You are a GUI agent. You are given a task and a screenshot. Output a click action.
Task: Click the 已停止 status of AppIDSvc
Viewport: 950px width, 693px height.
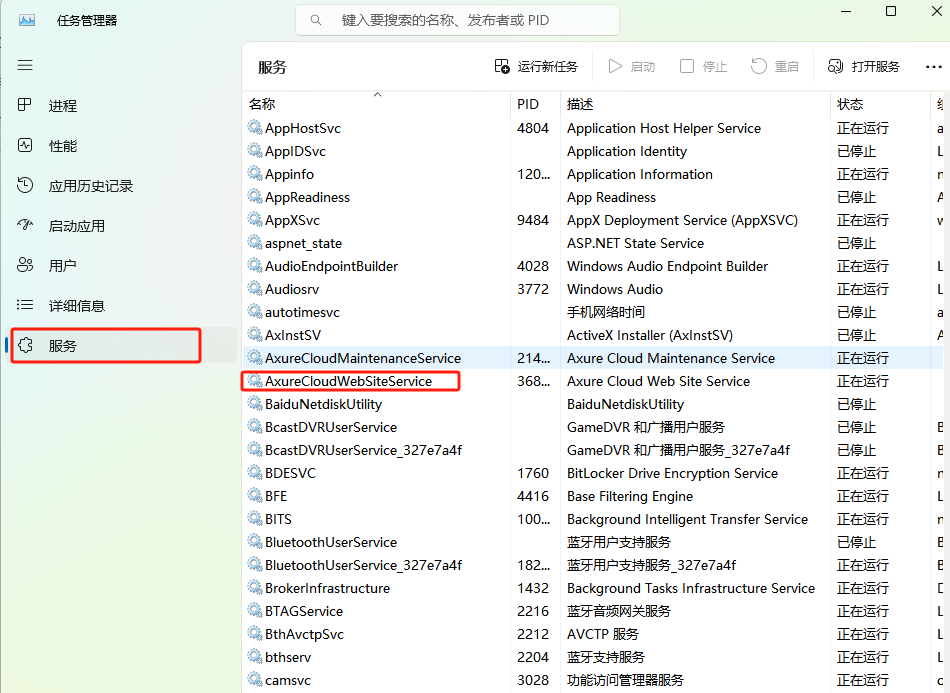click(x=856, y=151)
